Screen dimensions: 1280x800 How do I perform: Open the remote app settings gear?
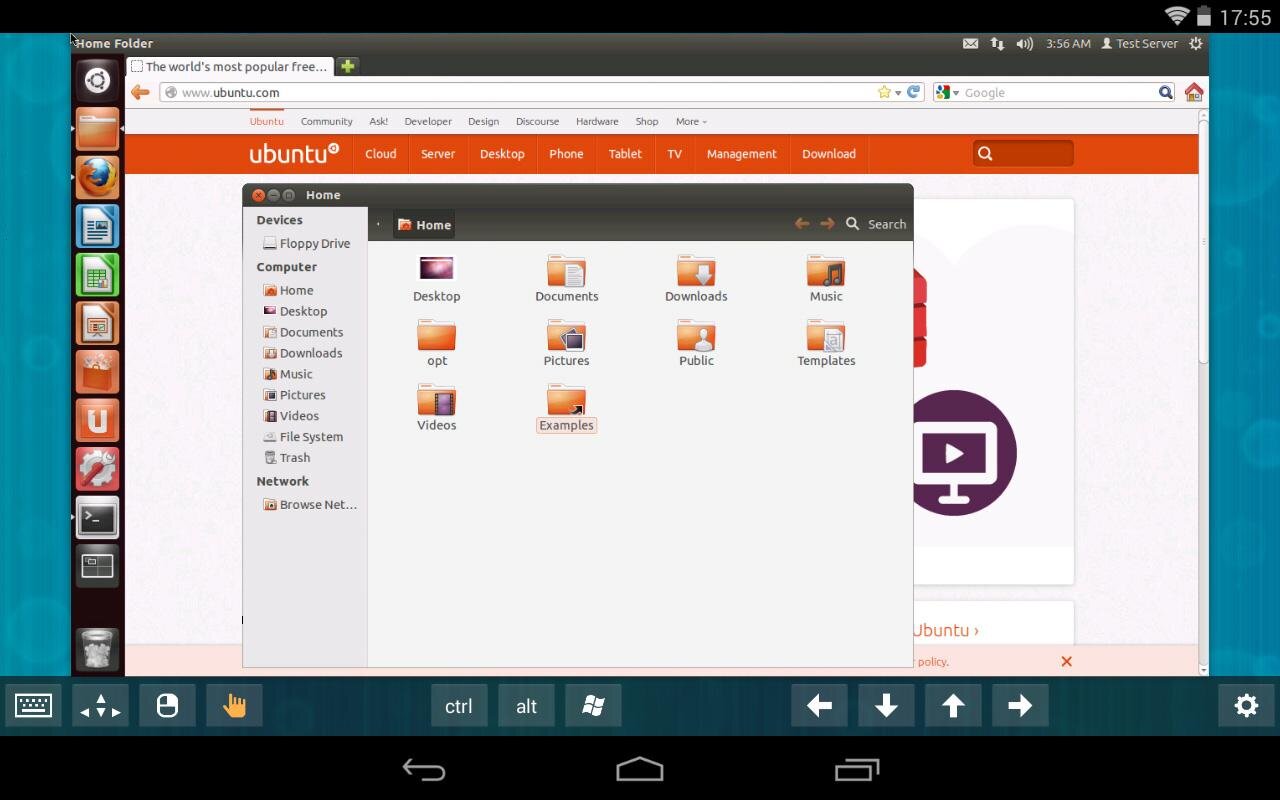point(1246,706)
